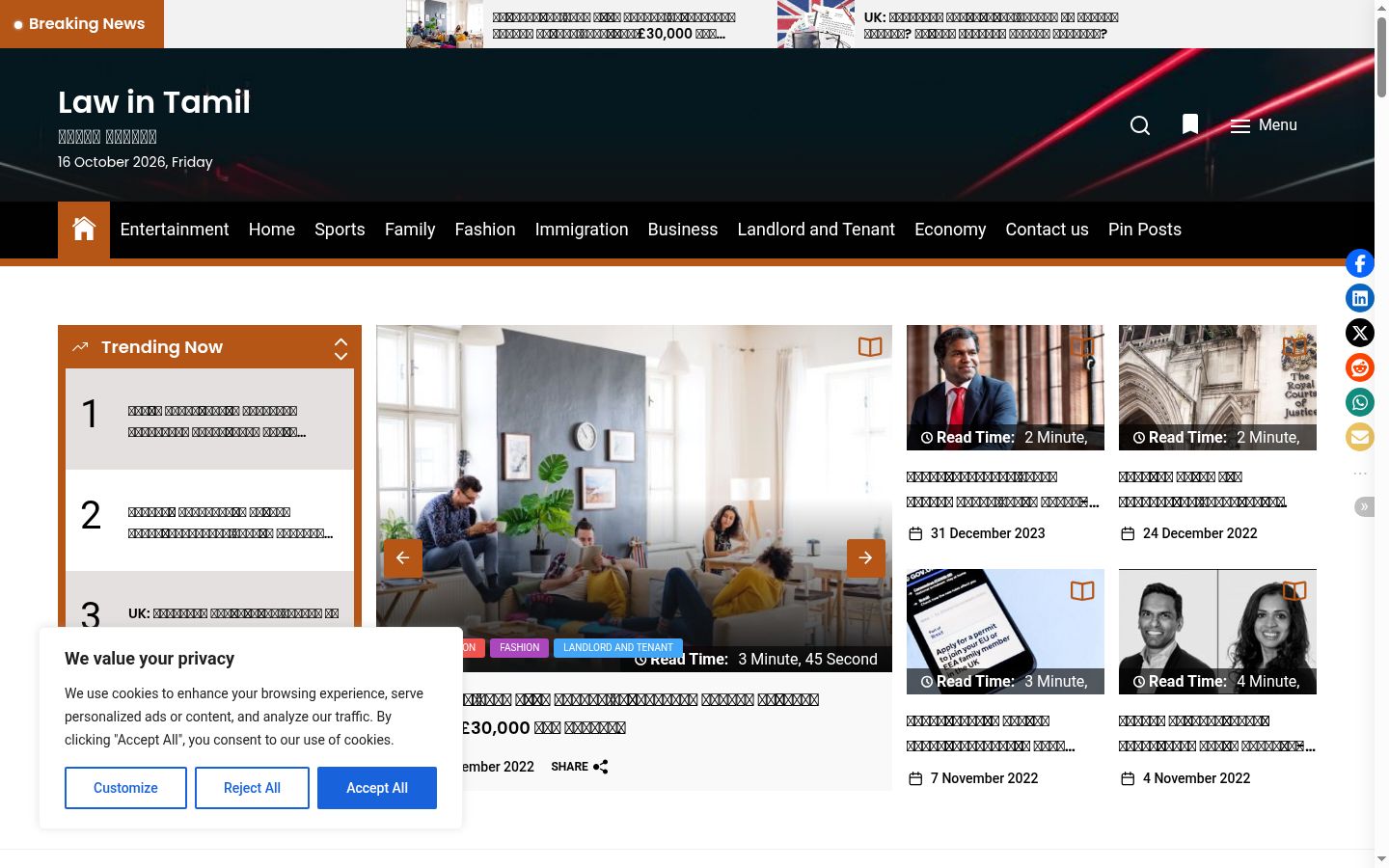This screenshot has height=868, width=1389.
Task: Open the Menu hamburger in the header
Action: coord(1264,125)
